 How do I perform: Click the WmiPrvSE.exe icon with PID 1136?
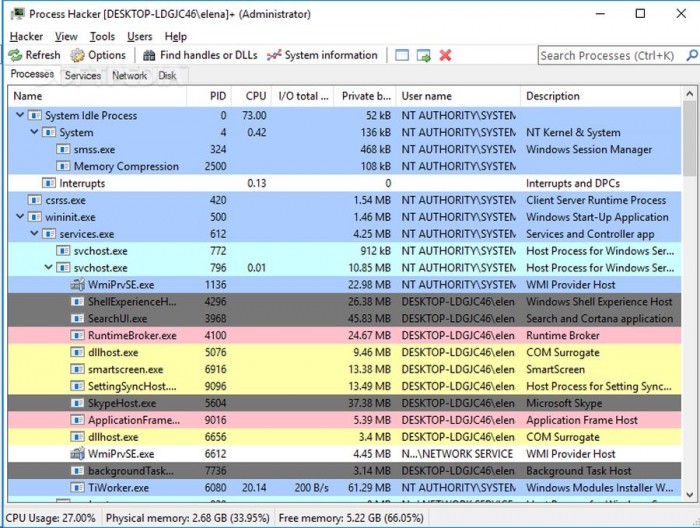78,285
